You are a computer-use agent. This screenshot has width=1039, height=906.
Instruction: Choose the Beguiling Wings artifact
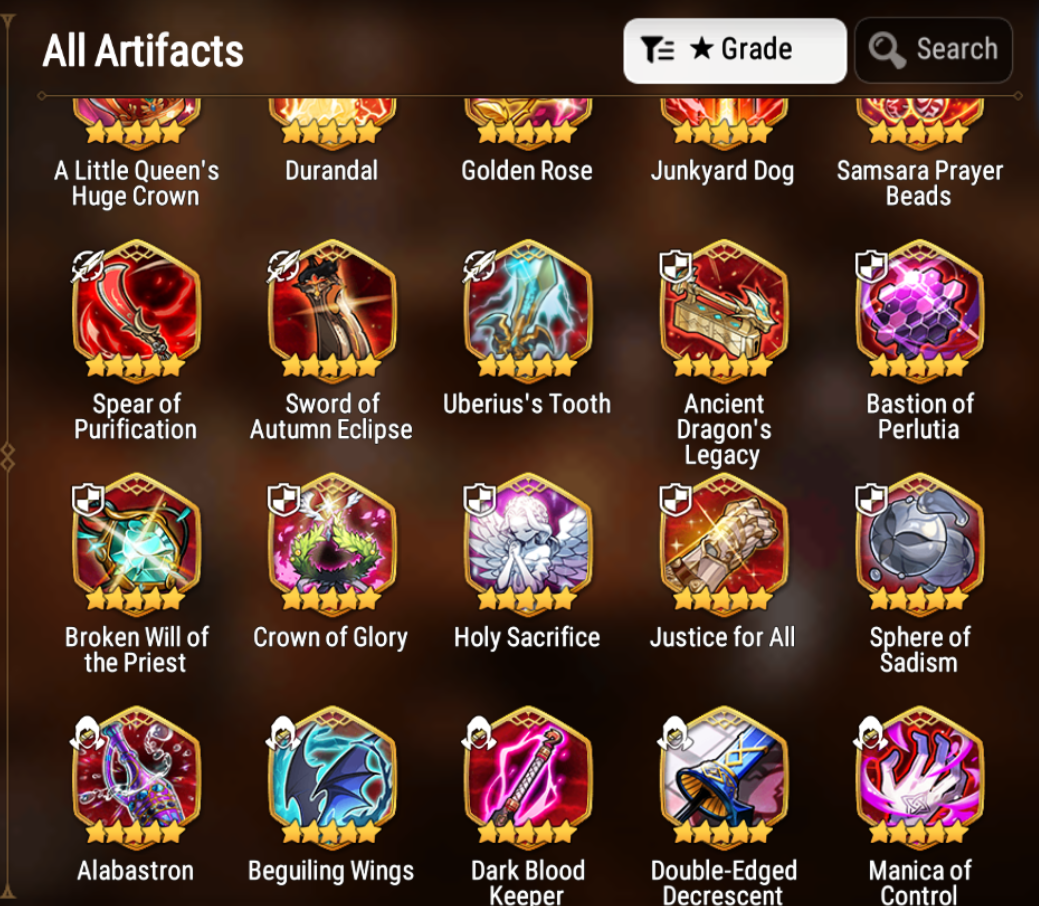point(331,777)
